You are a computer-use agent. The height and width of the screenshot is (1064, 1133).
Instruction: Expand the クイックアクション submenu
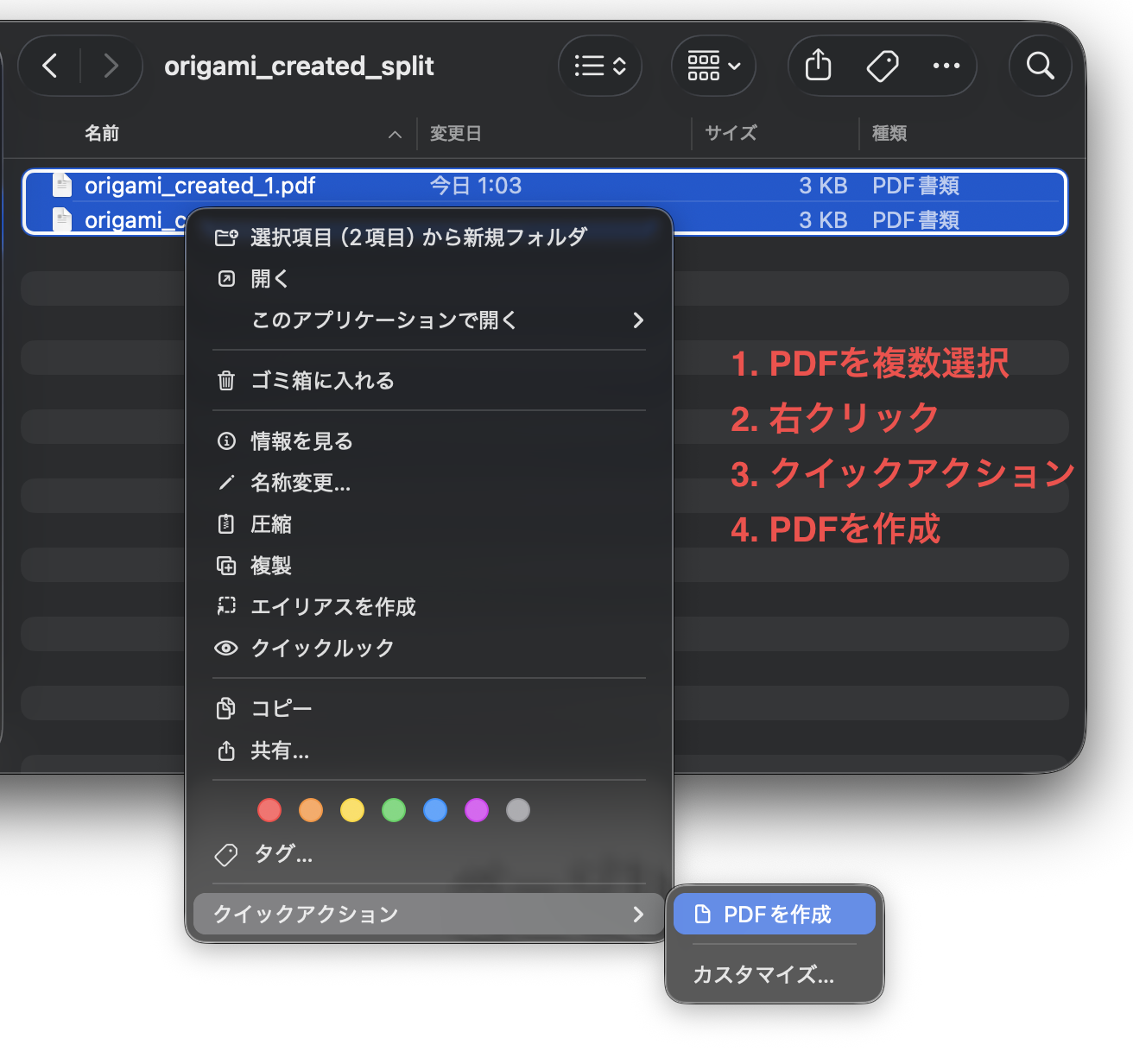(429, 914)
